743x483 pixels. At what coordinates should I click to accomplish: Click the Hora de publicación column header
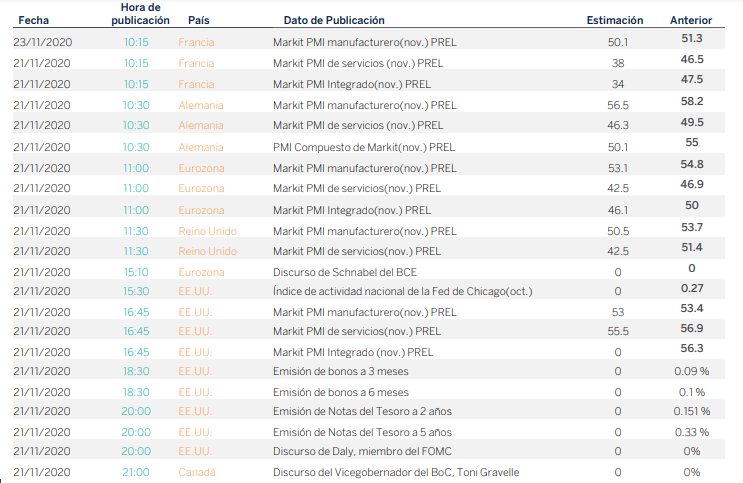[x=140, y=13]
